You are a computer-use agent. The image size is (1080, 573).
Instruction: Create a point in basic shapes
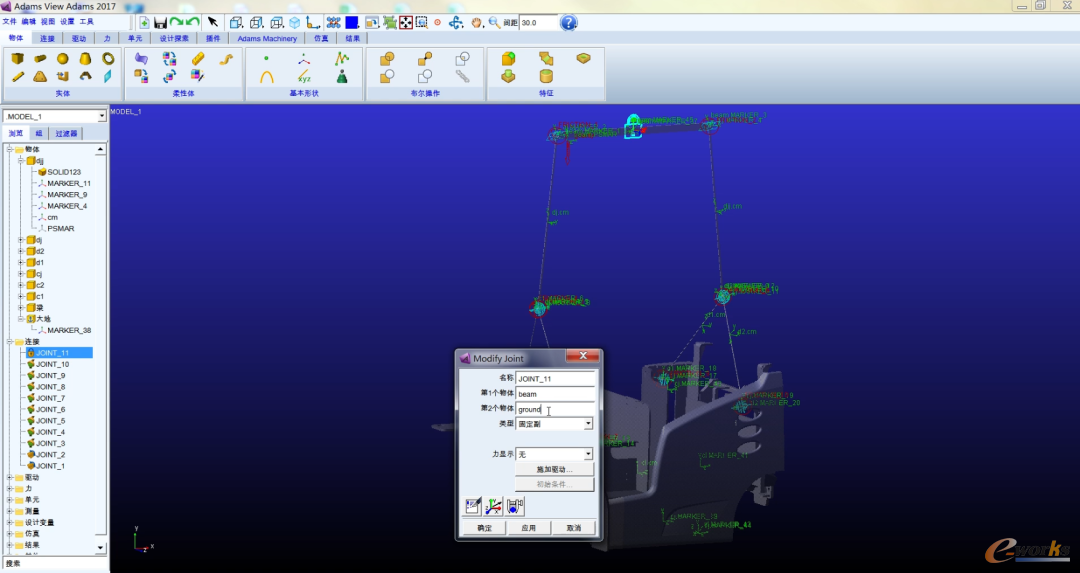(267, 59)
